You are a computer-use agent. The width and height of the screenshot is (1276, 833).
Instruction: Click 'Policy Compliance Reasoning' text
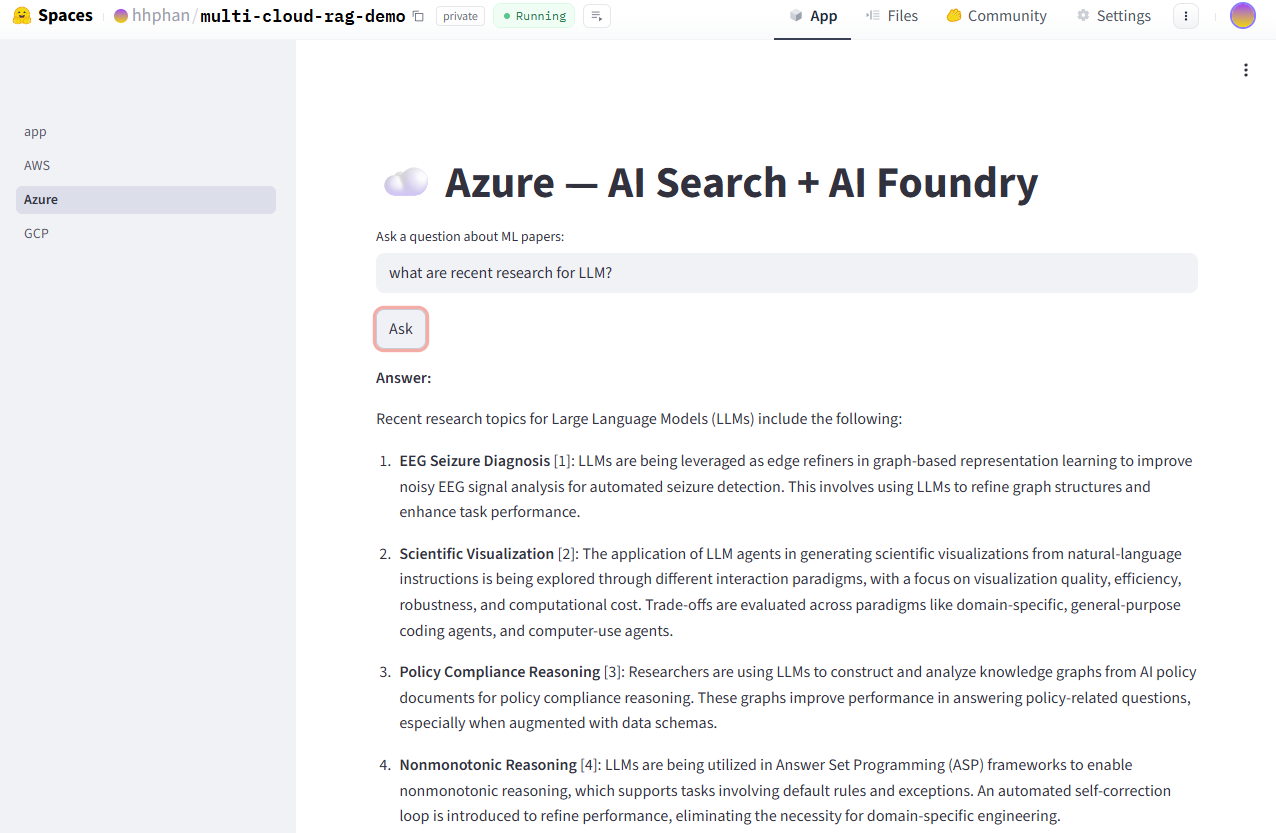[499, 672]
